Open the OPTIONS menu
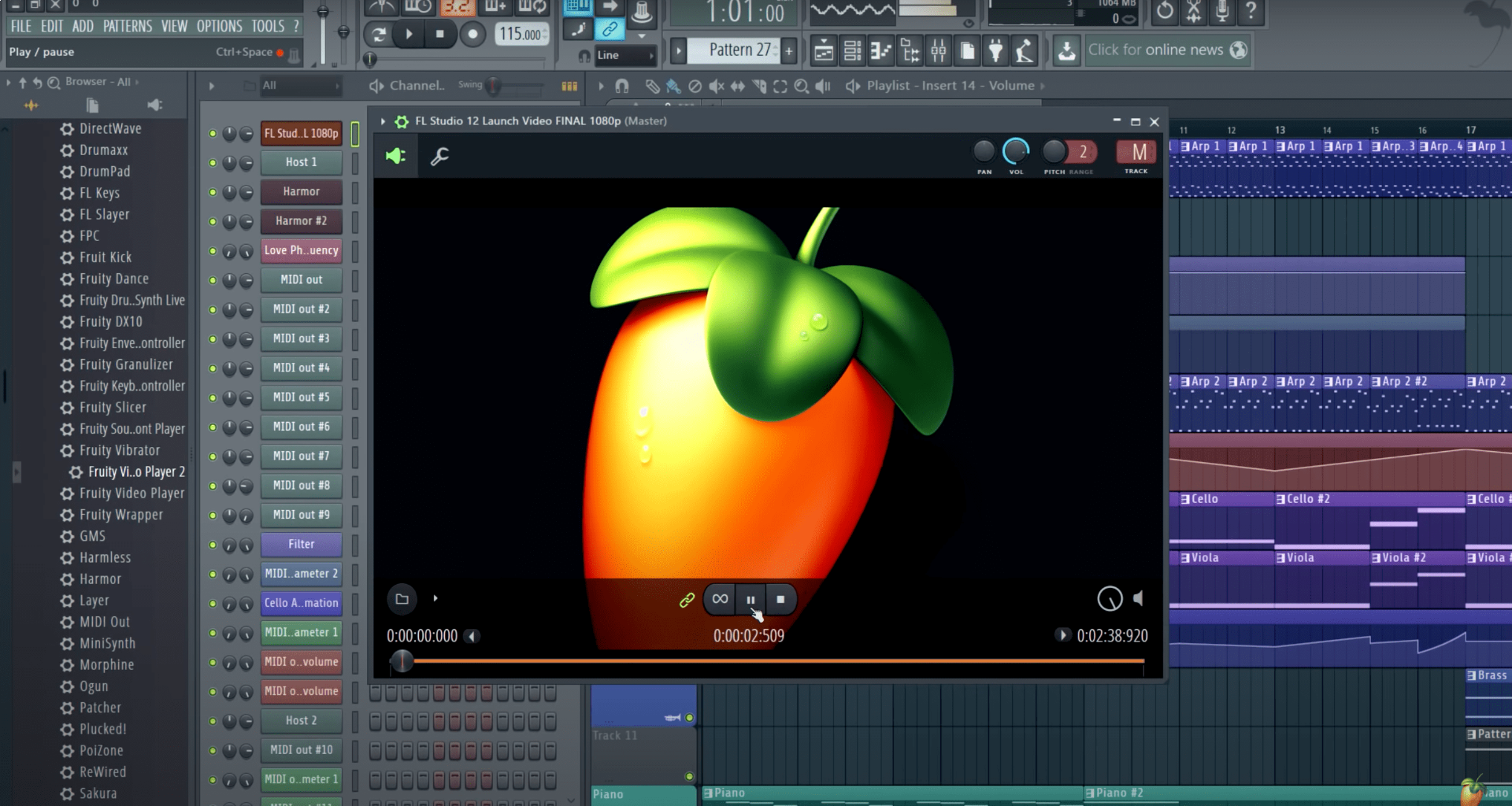Viewport: 1512px width, 806px height. pyautogui.click(x=220, y=27)
